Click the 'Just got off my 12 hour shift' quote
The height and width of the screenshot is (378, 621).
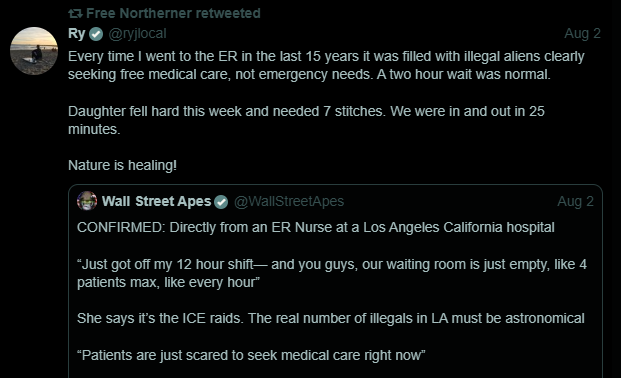[x=332, y=273]
